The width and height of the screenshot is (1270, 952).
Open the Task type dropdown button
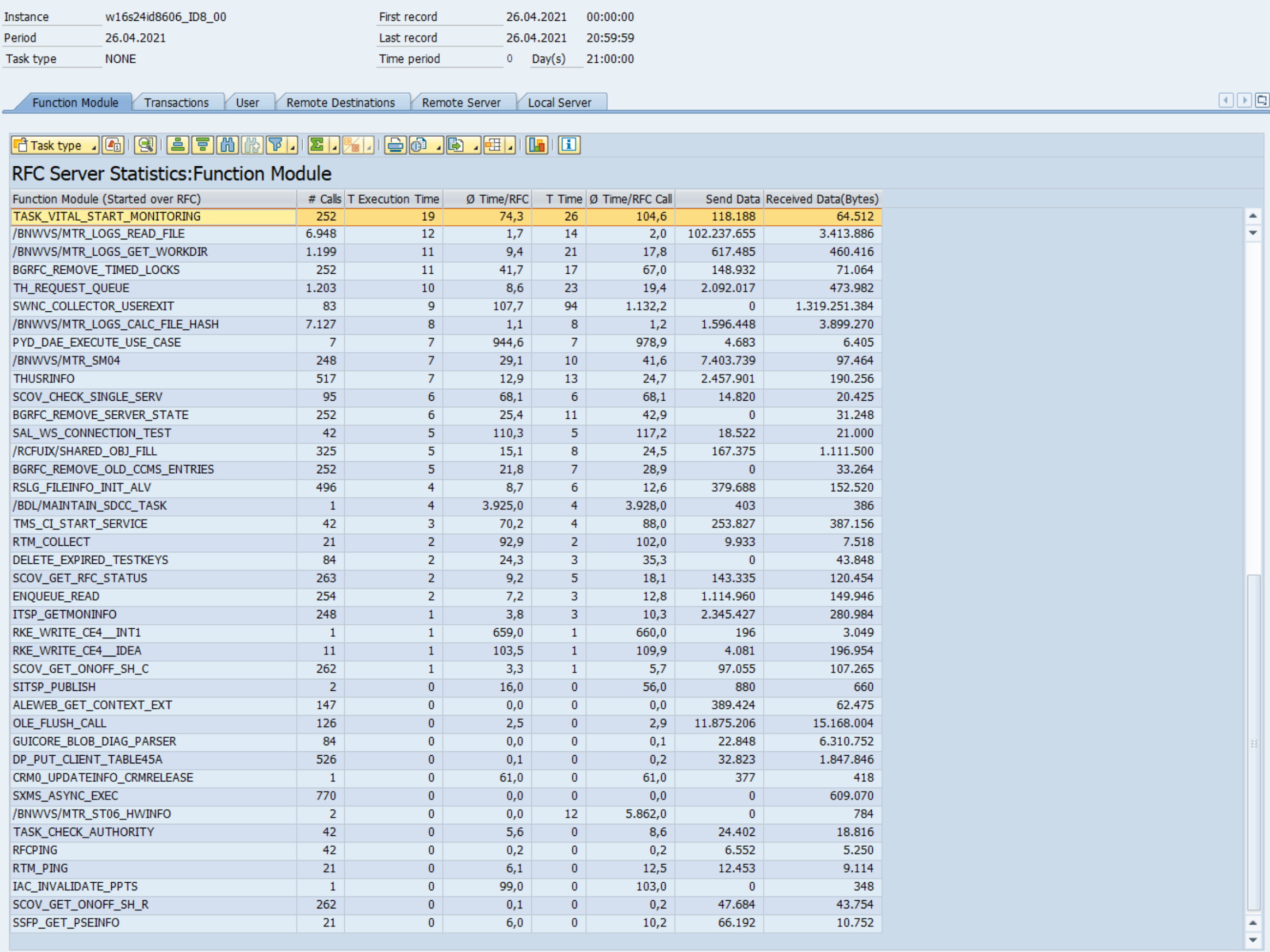[55, 145]
